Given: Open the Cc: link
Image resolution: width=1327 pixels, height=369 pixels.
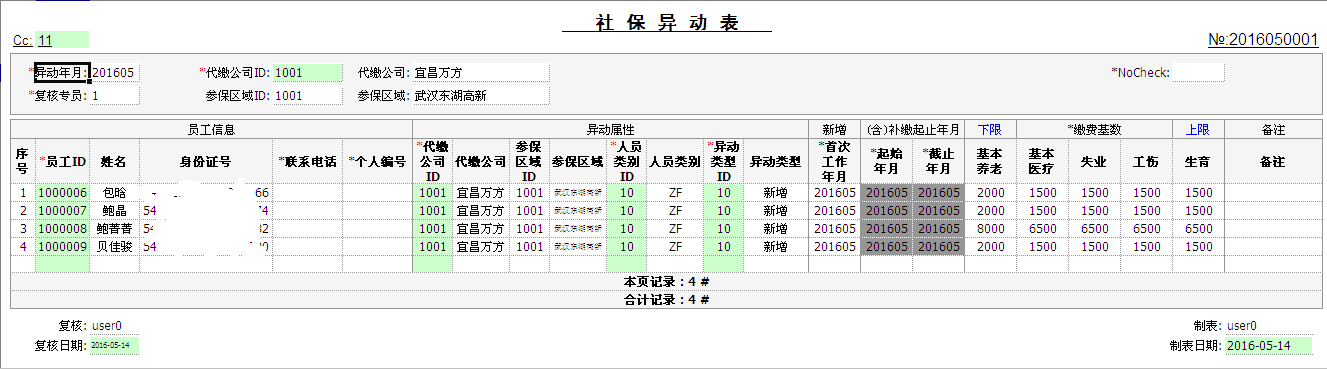Looking at the screenshot, I should pyautogui.click(x=22, y=41).
